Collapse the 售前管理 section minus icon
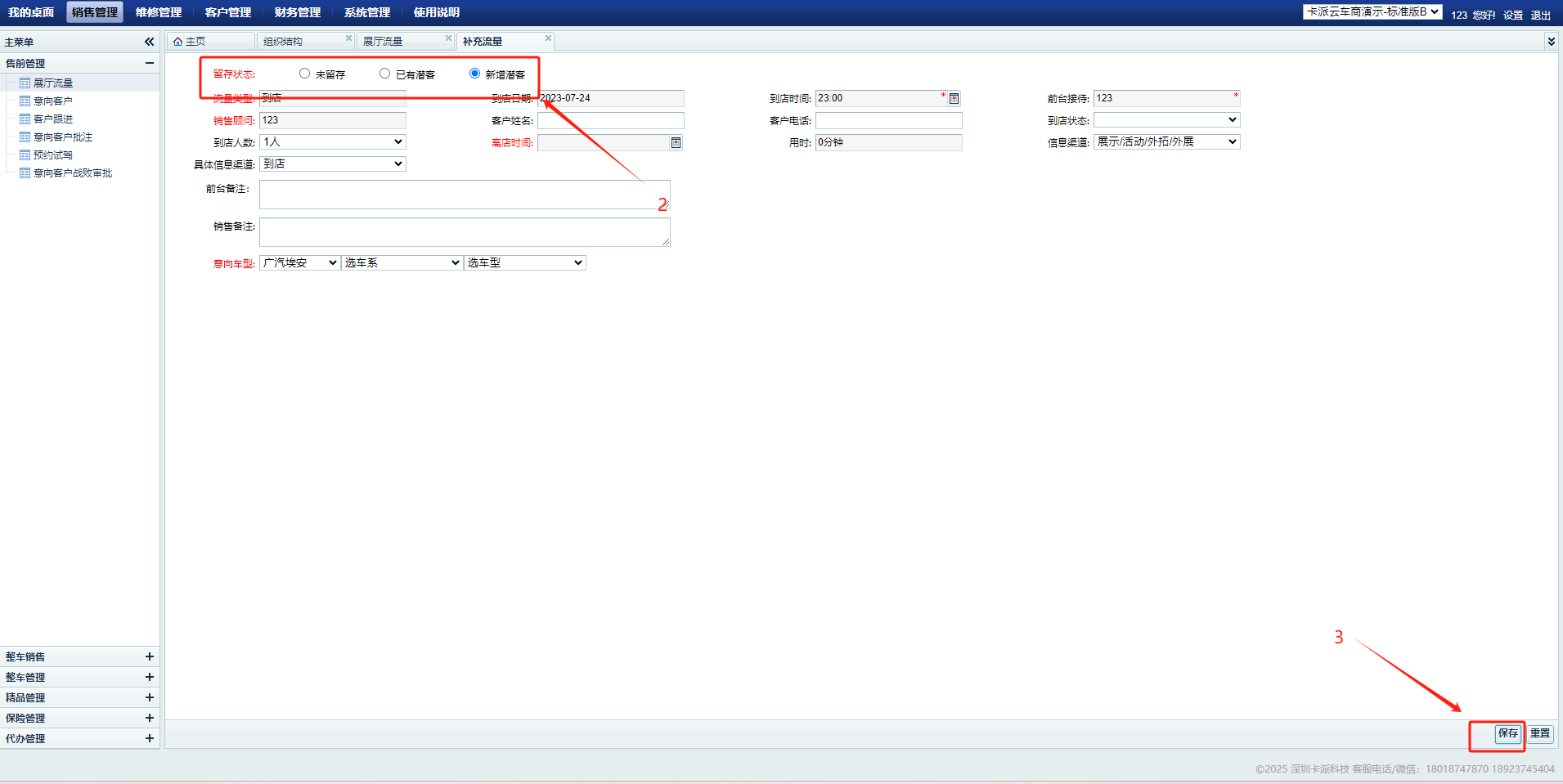 click(x=149, y=63)
